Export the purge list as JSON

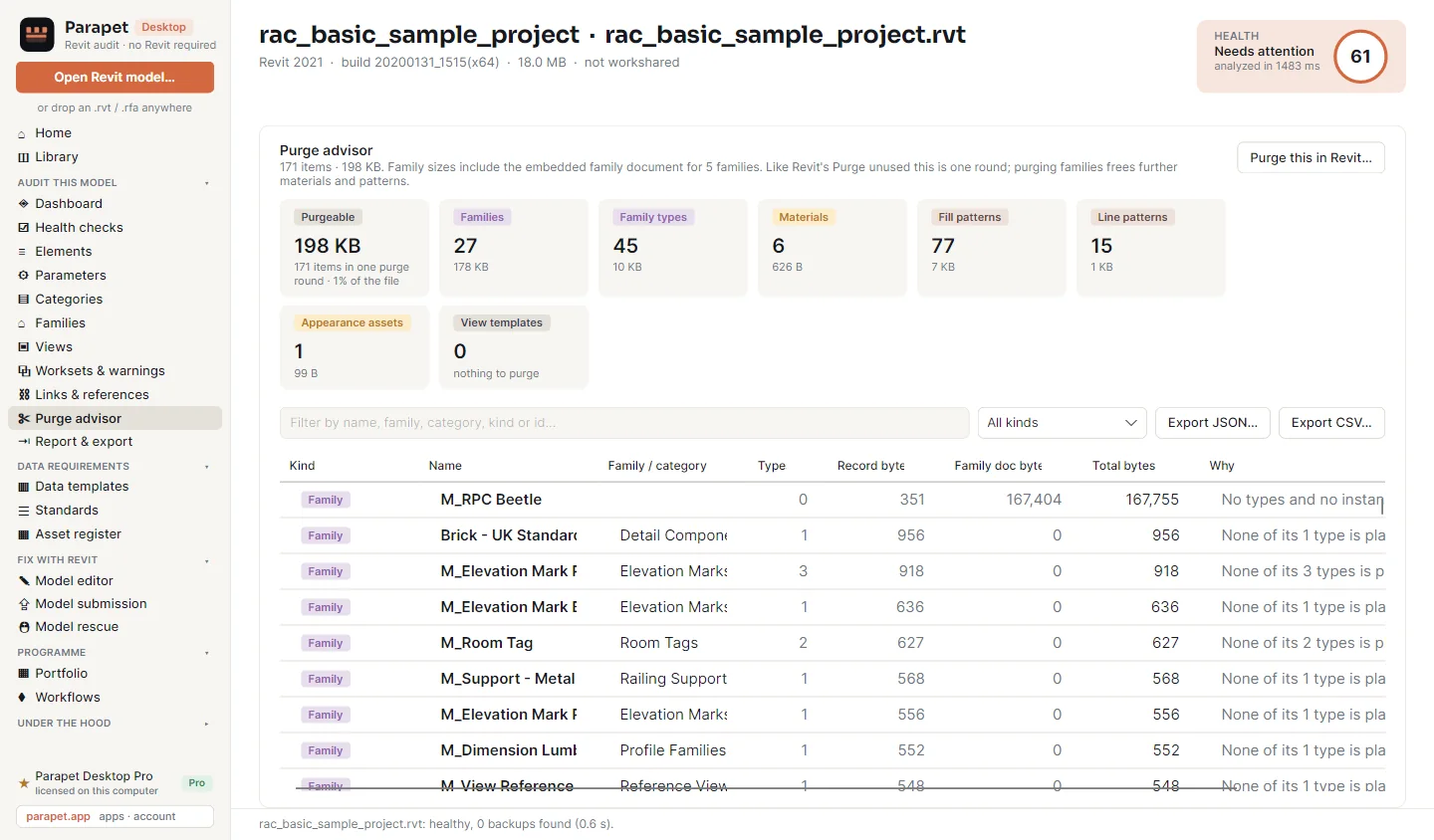[x=1213, y=423]
